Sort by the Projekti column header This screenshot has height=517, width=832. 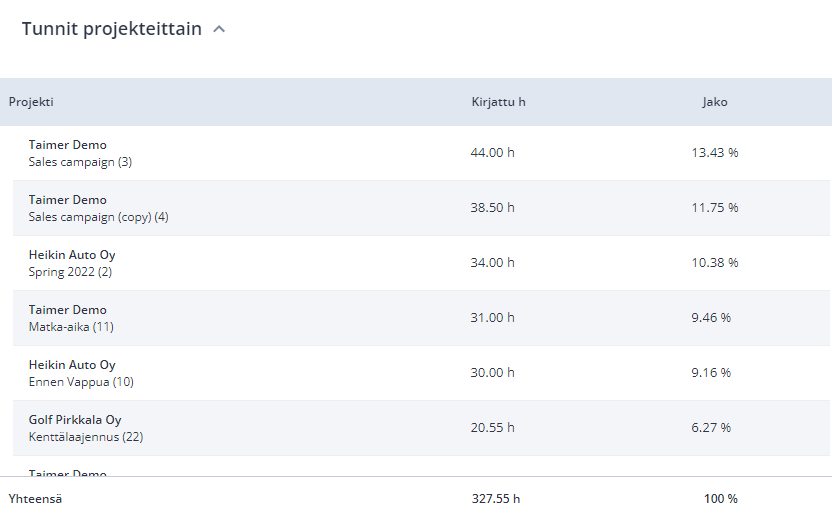point(31,102)
